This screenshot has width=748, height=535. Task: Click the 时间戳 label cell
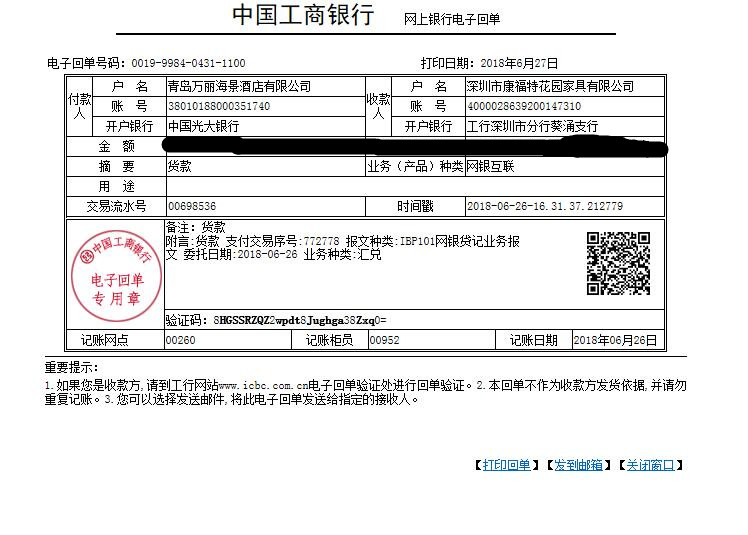415,206
